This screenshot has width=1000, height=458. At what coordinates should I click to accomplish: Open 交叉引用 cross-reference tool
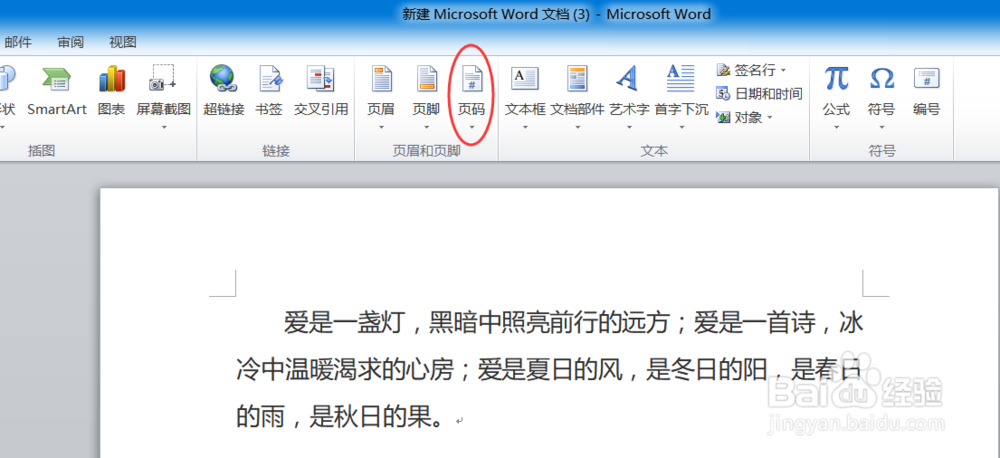pyautogui.click(x=321, y=91)
